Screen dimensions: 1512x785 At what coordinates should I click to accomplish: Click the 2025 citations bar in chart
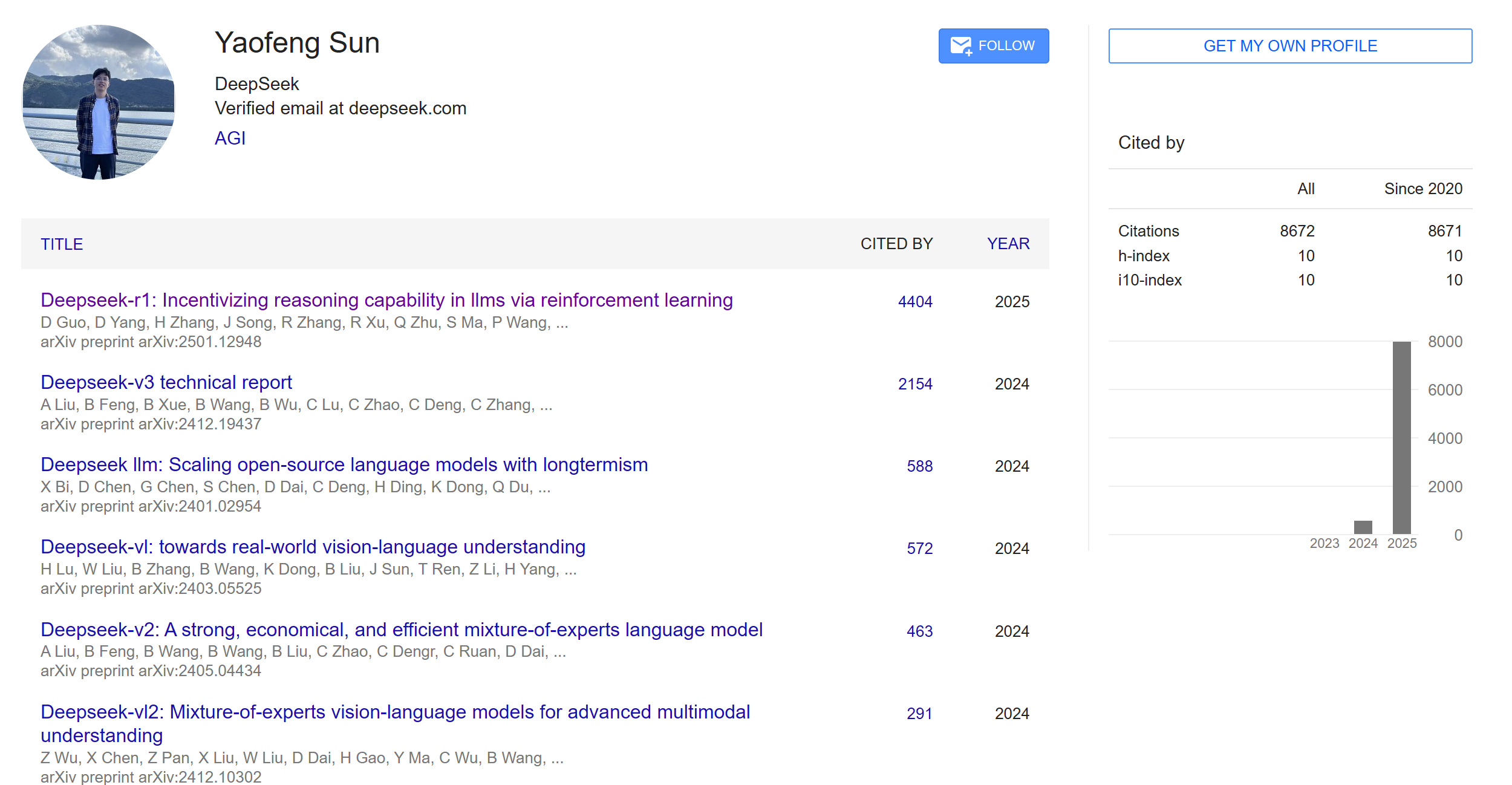click(1401, 437)
